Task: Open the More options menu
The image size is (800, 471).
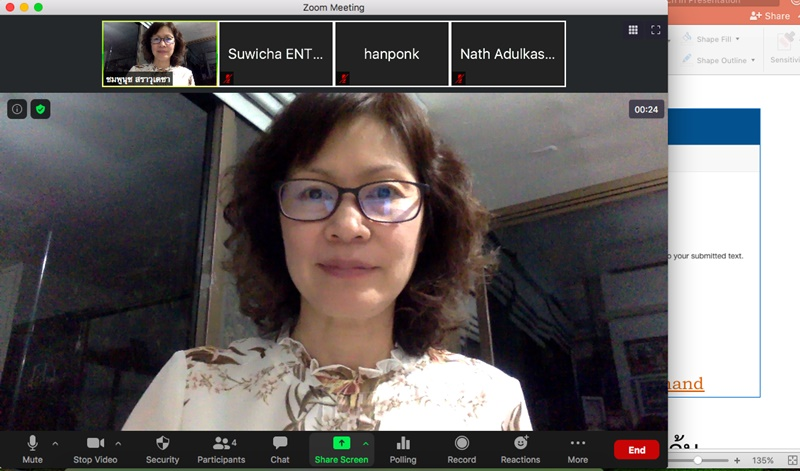Action: [x=577, y=449]
